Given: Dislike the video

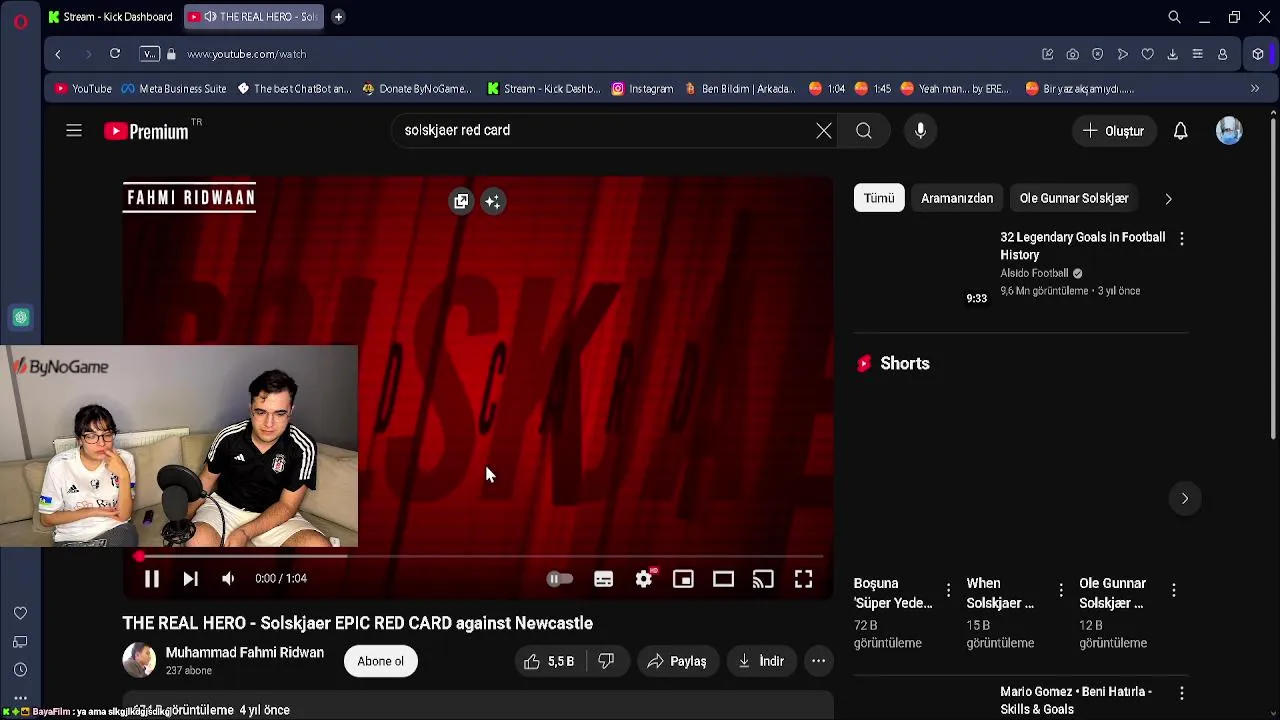Looking at the screenshot, I should (606, 661).
